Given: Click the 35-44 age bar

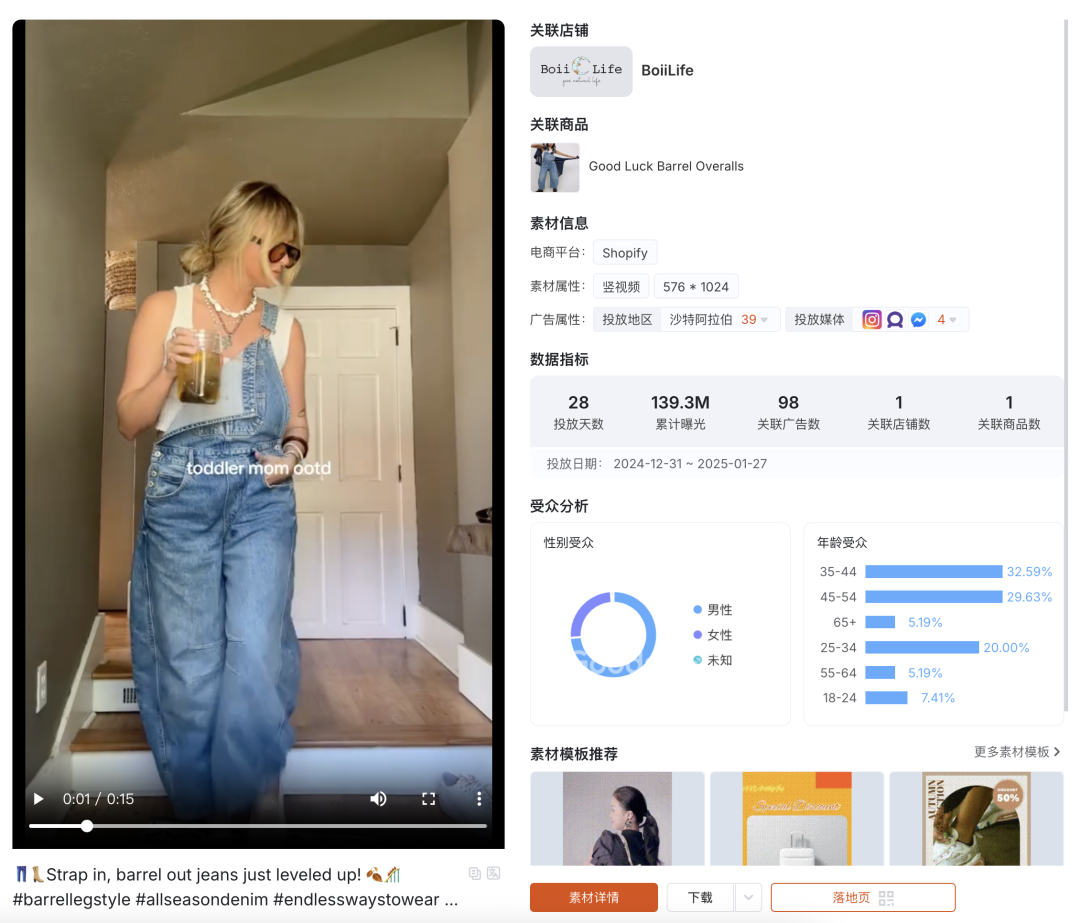Looking at the screenshot, I should click(x=934, y=572).
